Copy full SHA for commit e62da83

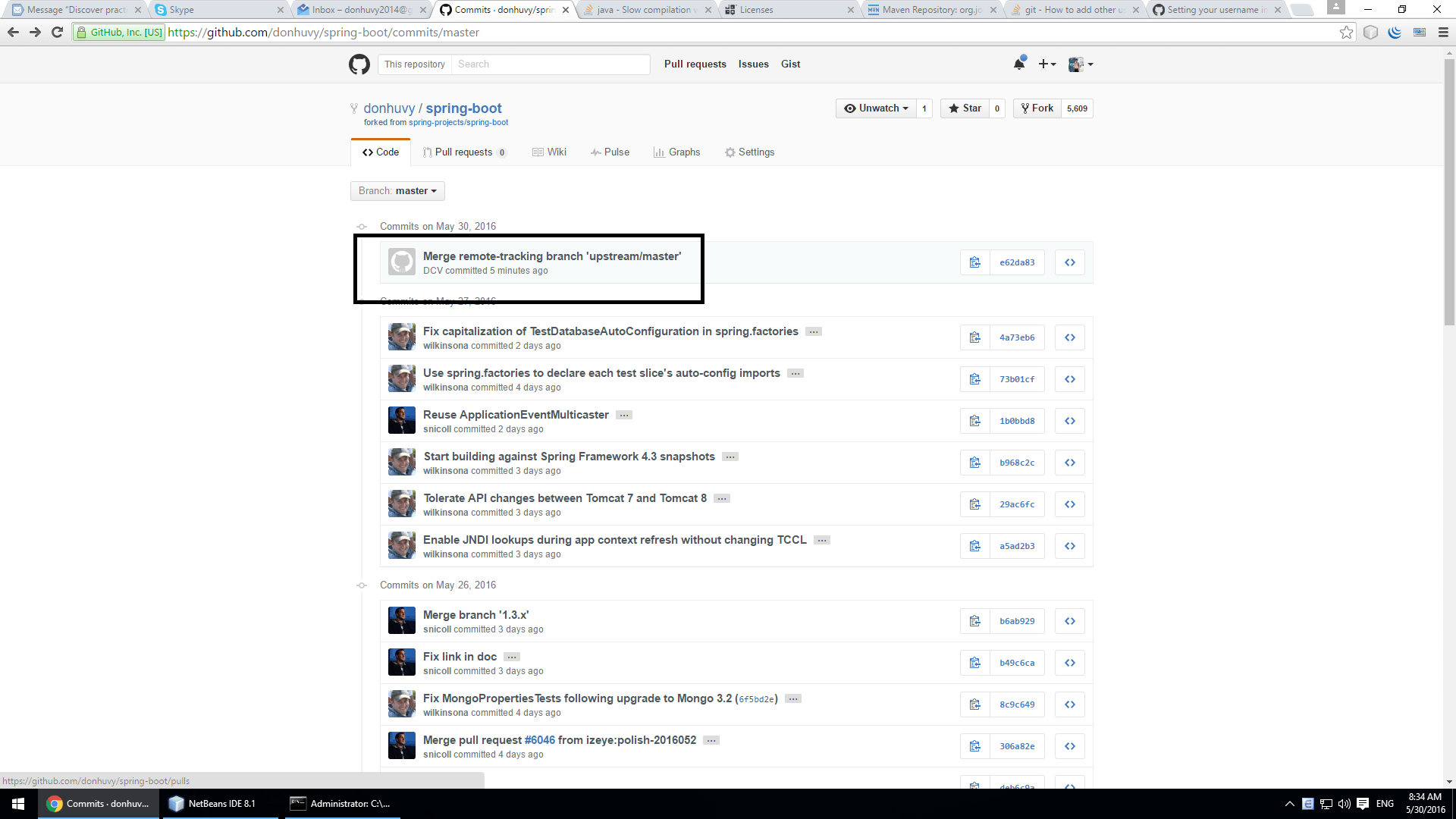tap(974, 262)
